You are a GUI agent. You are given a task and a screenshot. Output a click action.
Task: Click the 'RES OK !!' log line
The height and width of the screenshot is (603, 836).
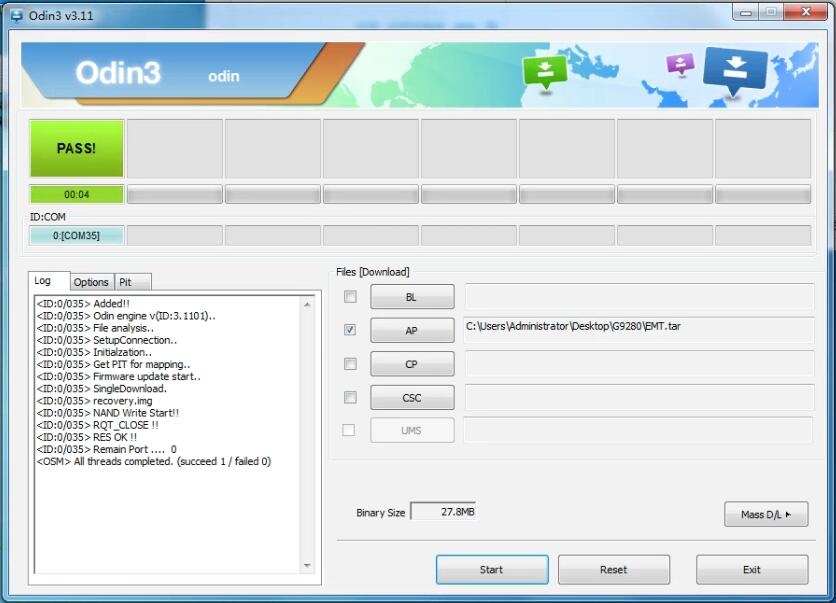87,437
